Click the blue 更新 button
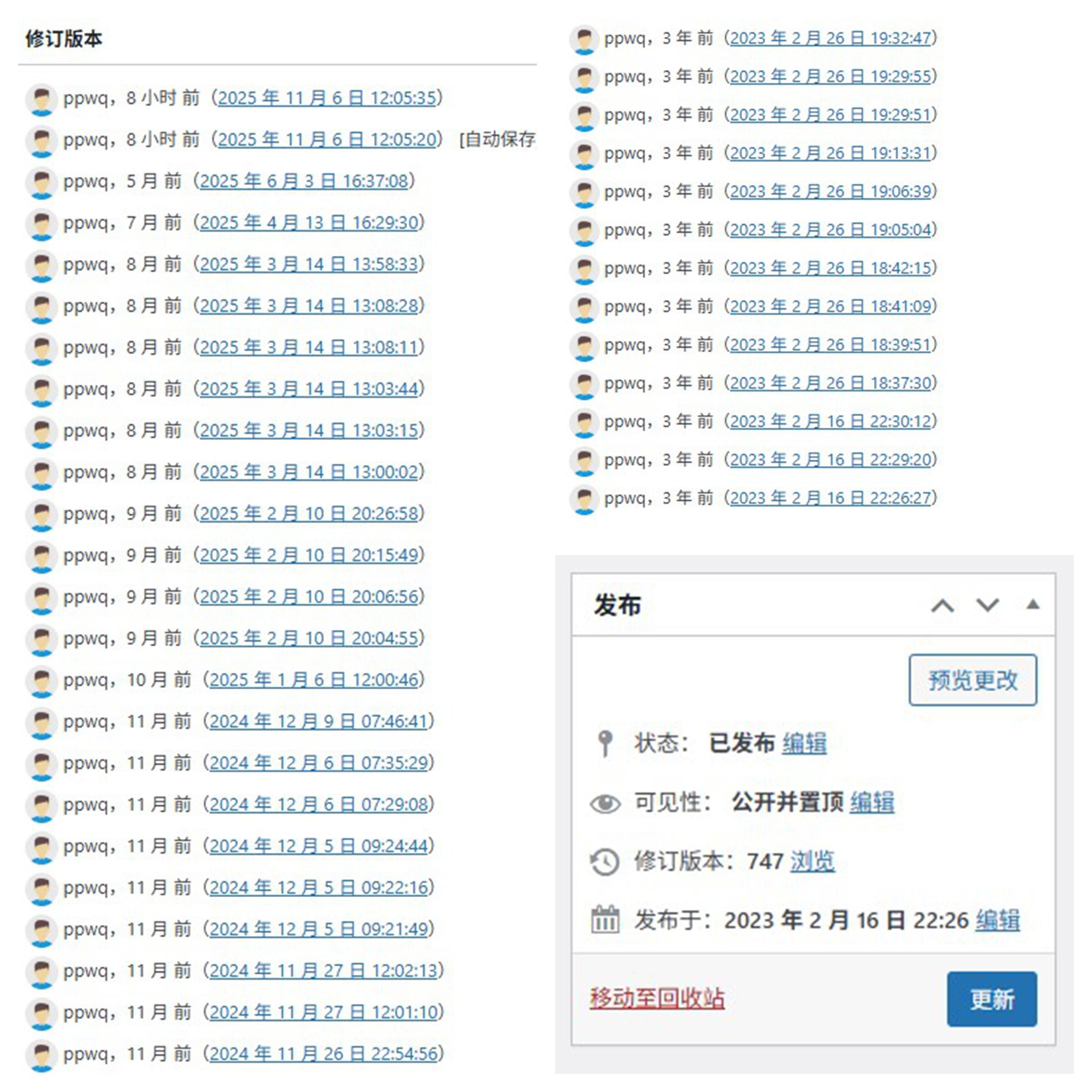The height and width of the screenshot is (1092, 1092). coord(991,999)
